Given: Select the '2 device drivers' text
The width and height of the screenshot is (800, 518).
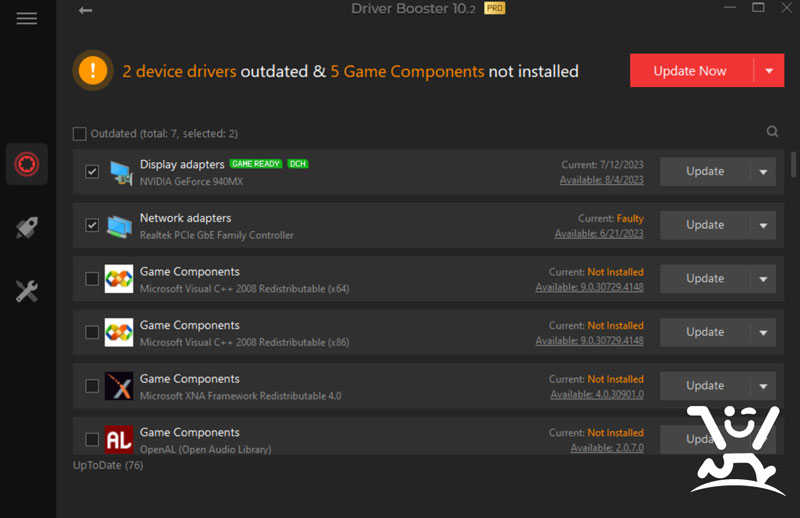Looking at the screenshot, I should click(179, 71).
